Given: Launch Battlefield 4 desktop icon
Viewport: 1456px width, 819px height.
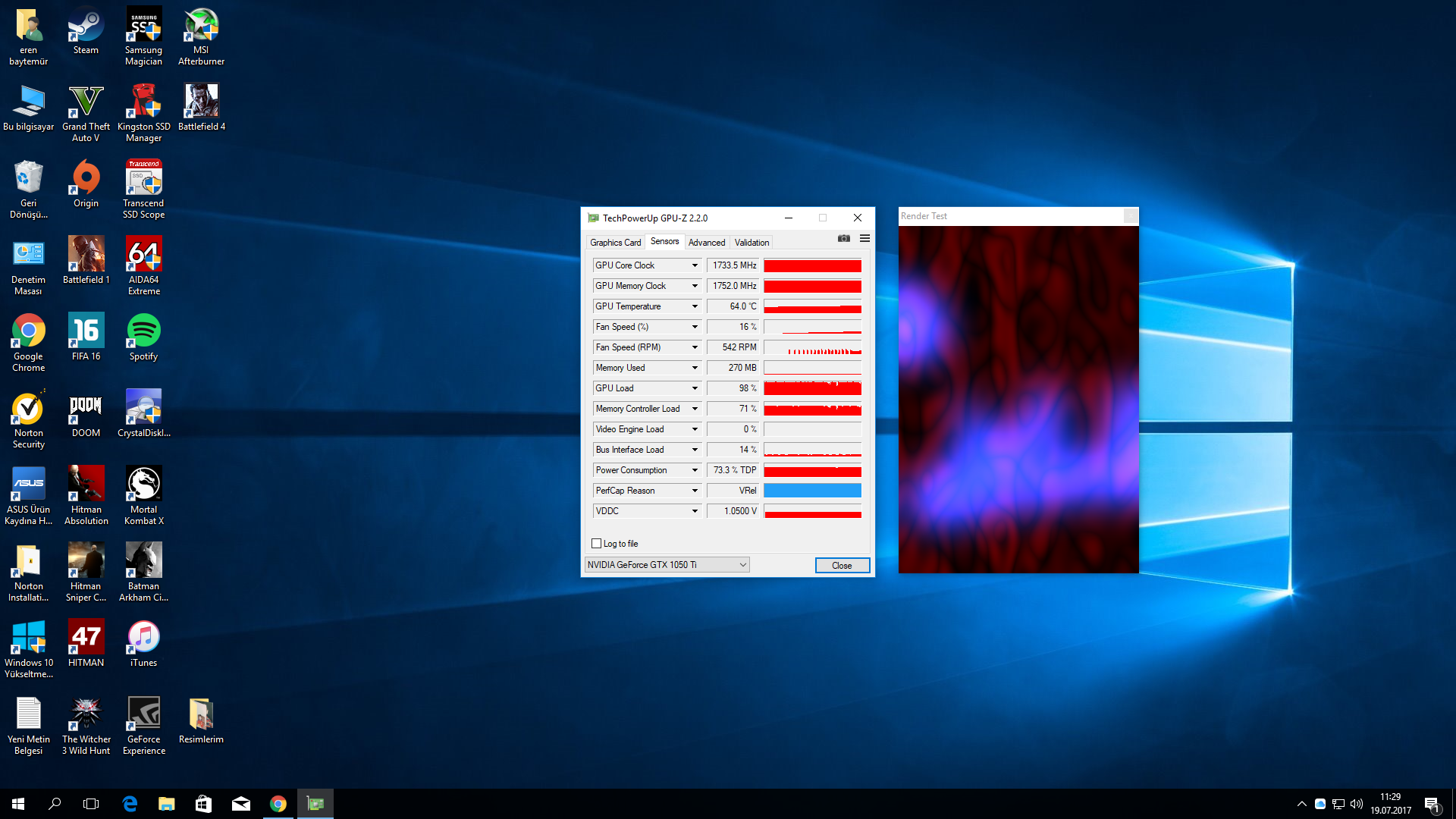Looking at the screenshot, I should (x=201, y=108).
